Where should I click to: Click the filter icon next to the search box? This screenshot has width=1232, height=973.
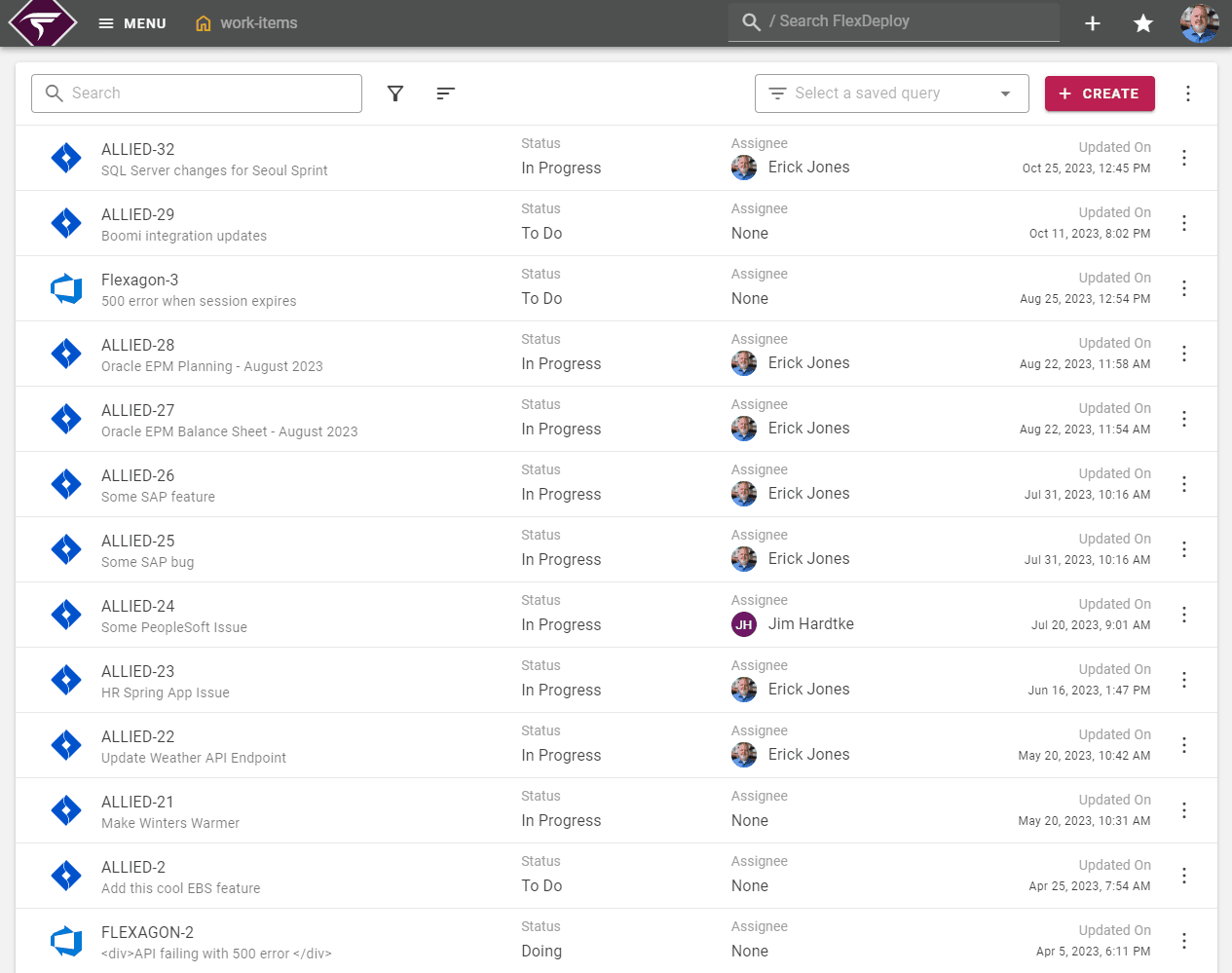point(395,94)
